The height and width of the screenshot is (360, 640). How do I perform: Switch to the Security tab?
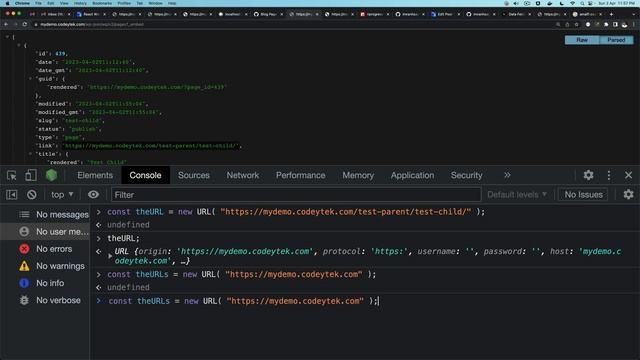[x=466, y=175]
